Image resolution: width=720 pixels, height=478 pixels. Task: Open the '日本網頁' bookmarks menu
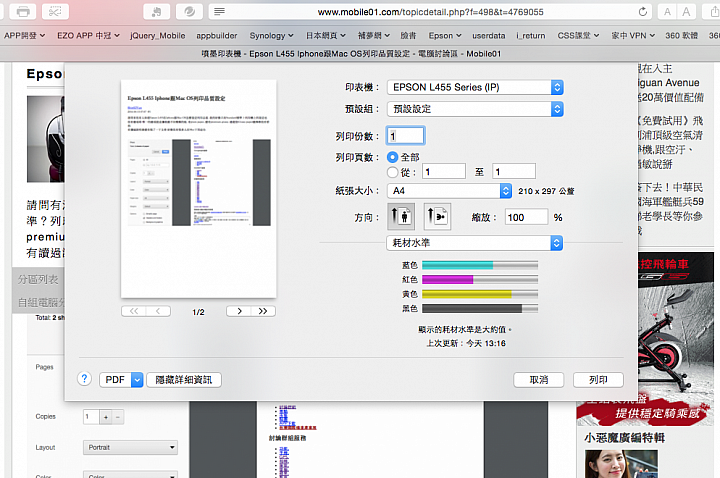tap(326, 35)
